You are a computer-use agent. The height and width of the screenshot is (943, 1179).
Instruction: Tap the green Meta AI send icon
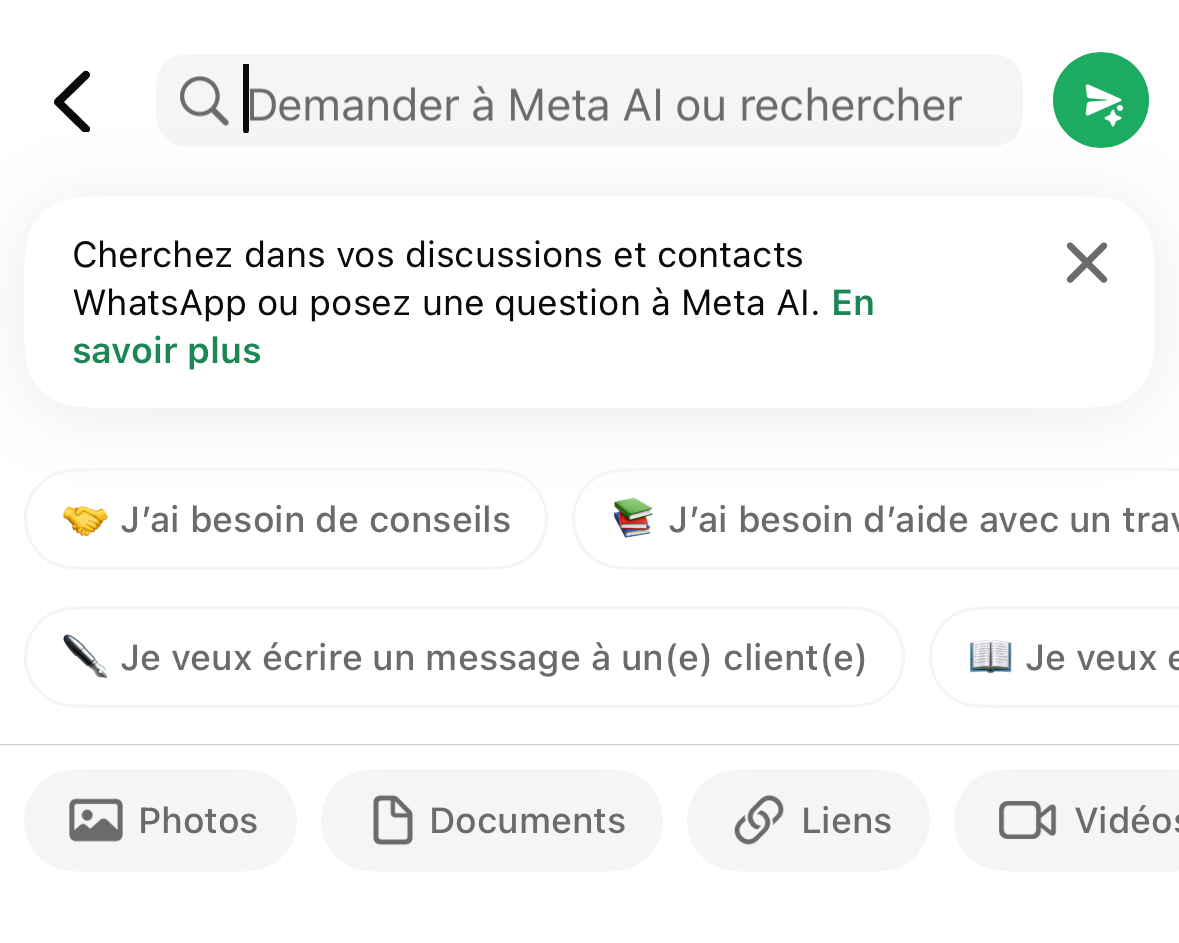coord(1100,100)
